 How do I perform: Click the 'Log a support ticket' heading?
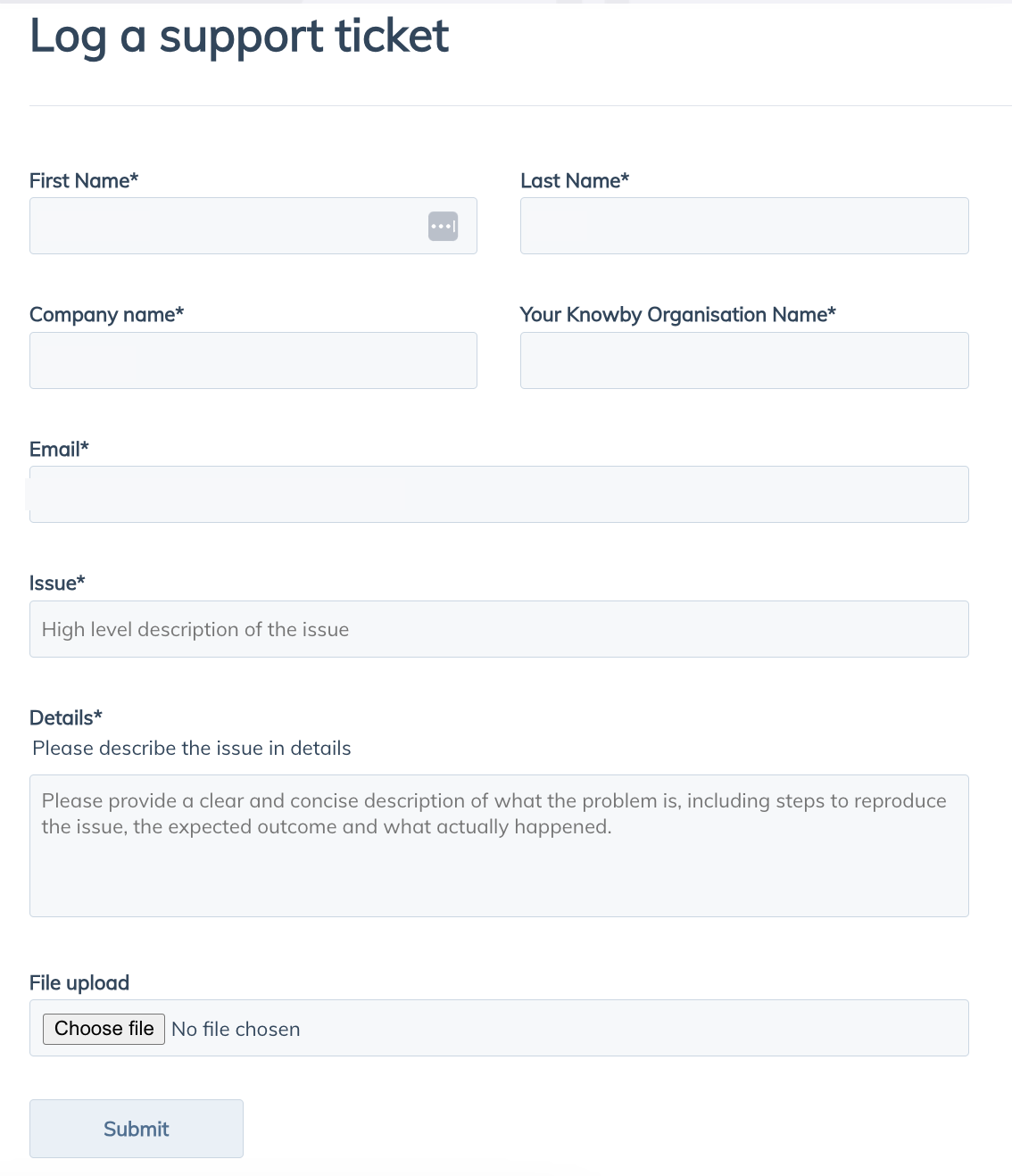tap(239, 37)
